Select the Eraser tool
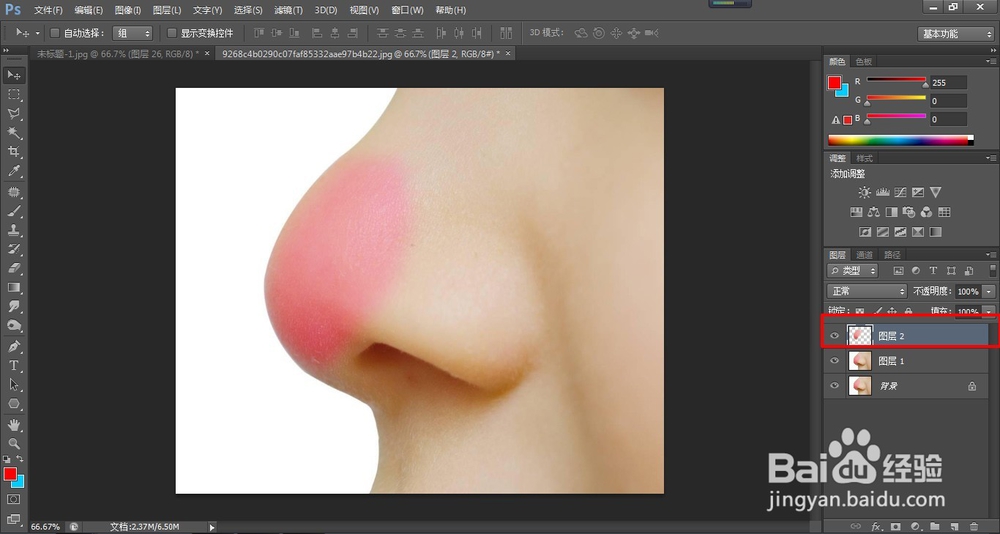The width and height of the screenshot is (1000, 534). 14,269
